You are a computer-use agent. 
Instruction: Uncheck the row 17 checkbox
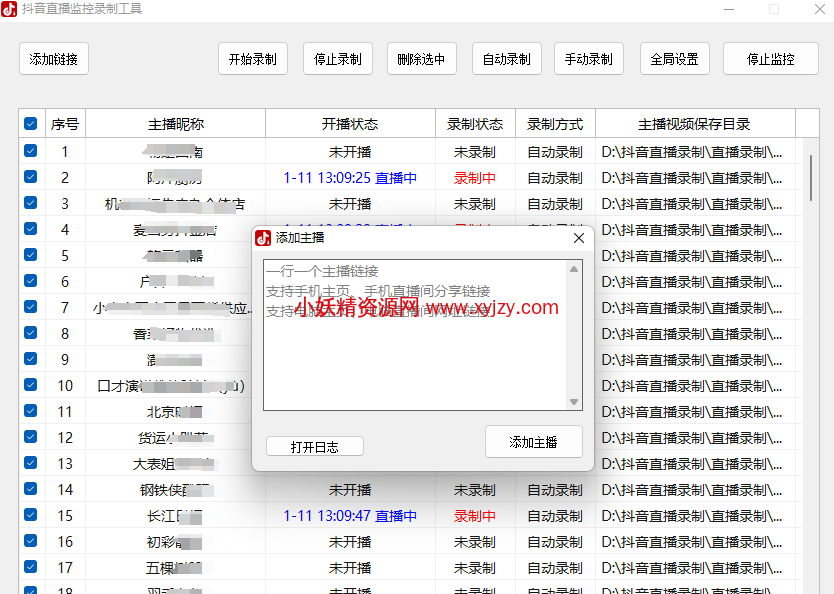31,567
